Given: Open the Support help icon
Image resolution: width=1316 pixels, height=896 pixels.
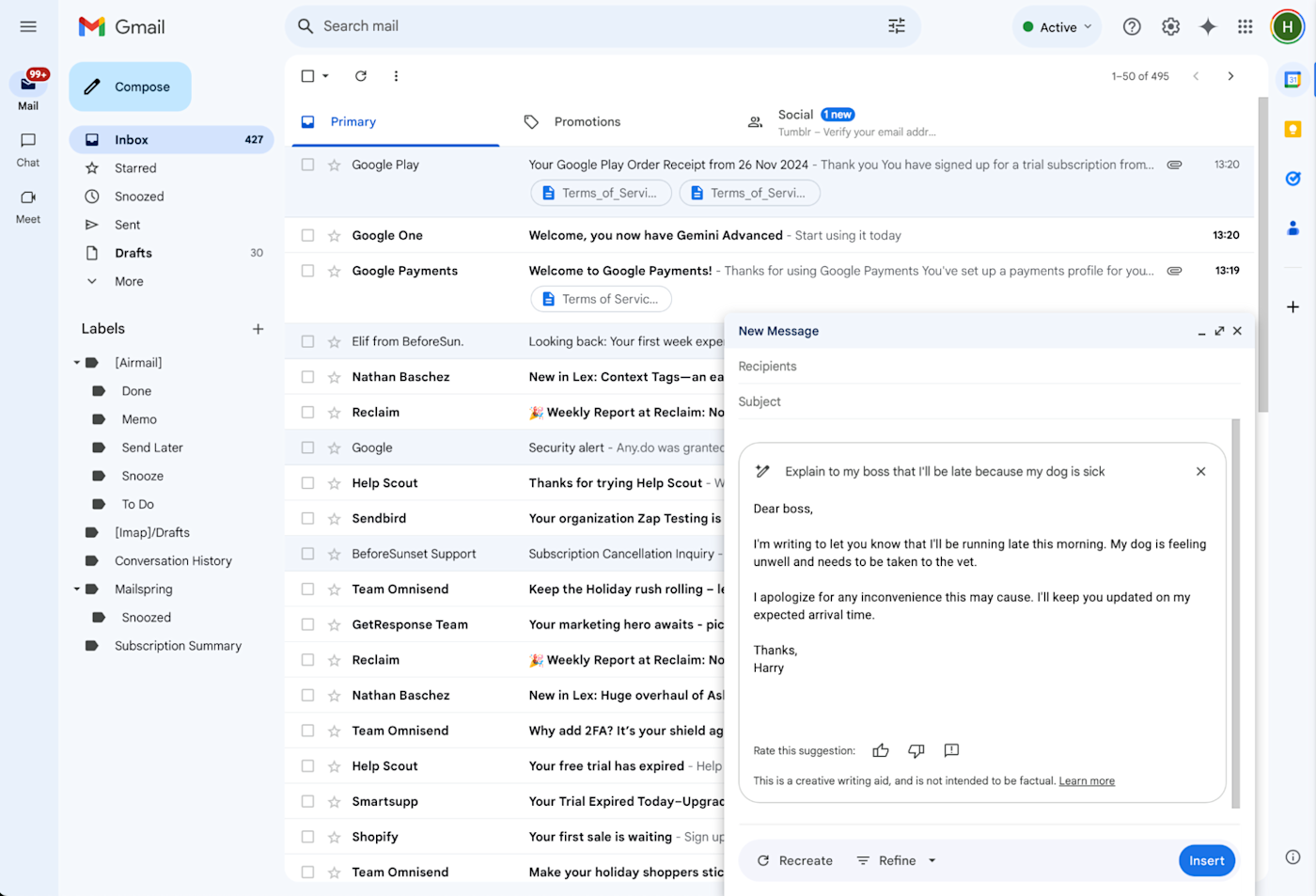Looking at the screenshot, I should click(1132, 27).
